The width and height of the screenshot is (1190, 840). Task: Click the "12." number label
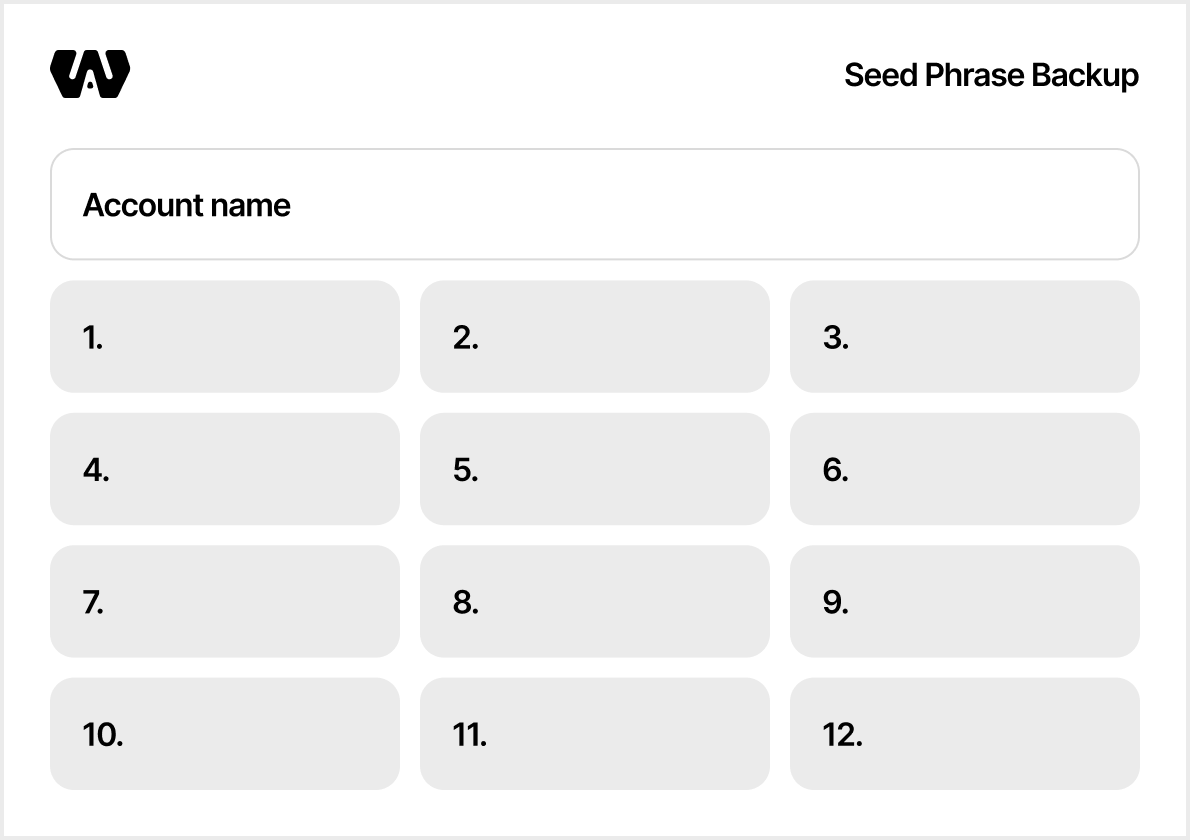(843, 735)
